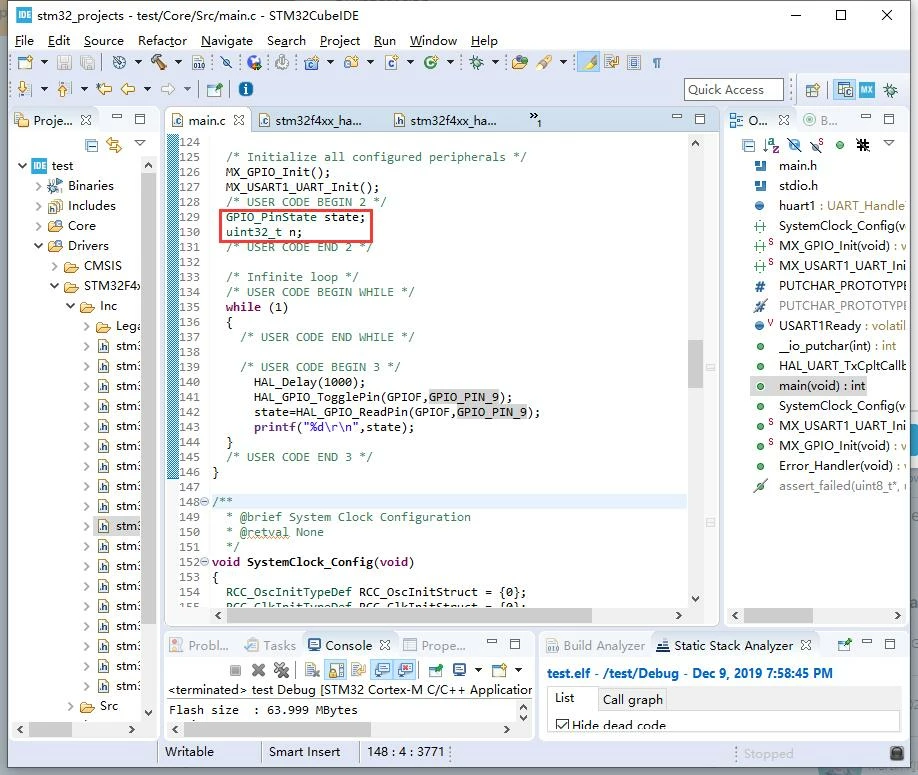
Task: Click the Previous Annotation up-arrow icon
Action: tap(63, 89)
